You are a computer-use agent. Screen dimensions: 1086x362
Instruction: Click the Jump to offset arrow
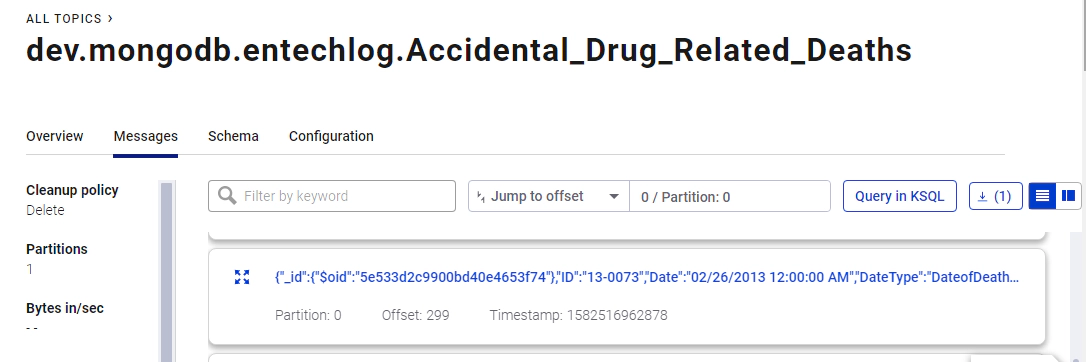tap(614, 197)
